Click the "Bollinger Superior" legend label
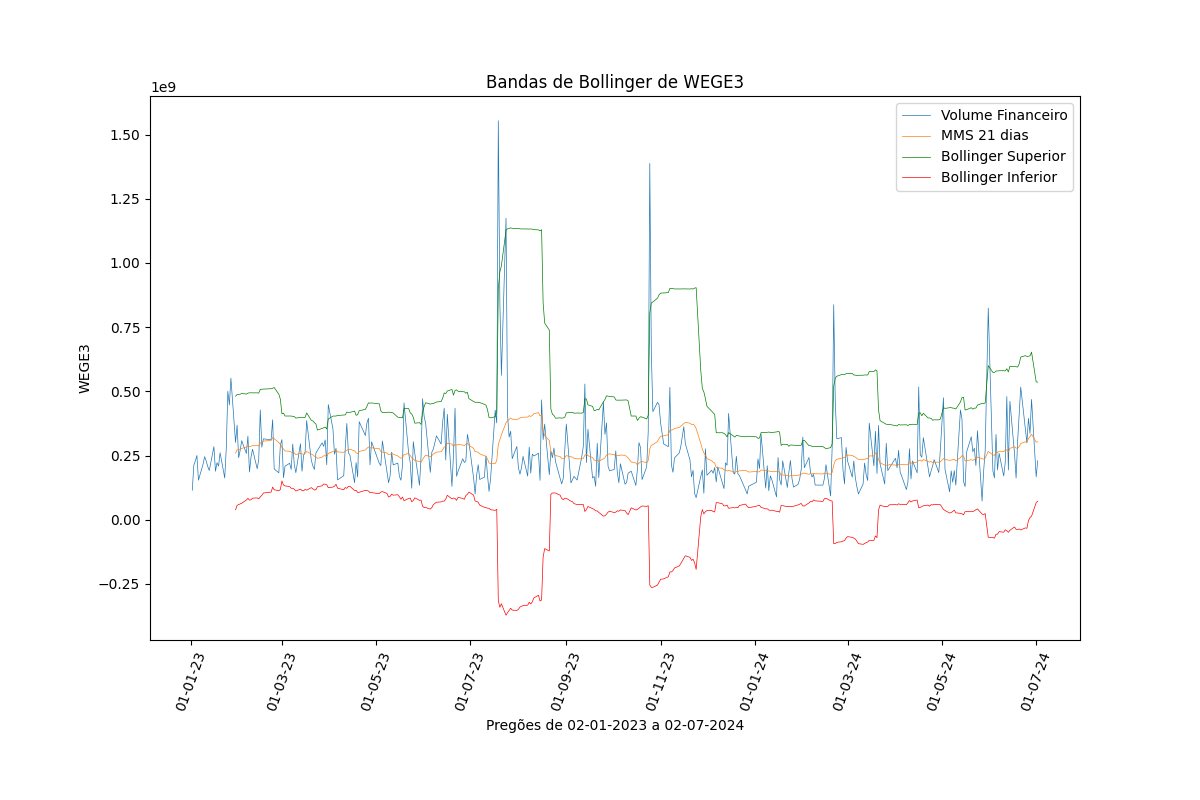The width and height of the screenshot is (1200, 800). coord(1003,157)
